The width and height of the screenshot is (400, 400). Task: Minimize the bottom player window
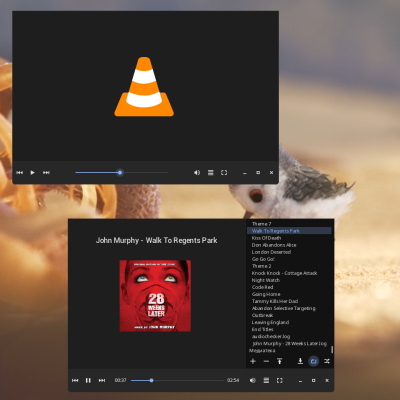coord(300,381)
